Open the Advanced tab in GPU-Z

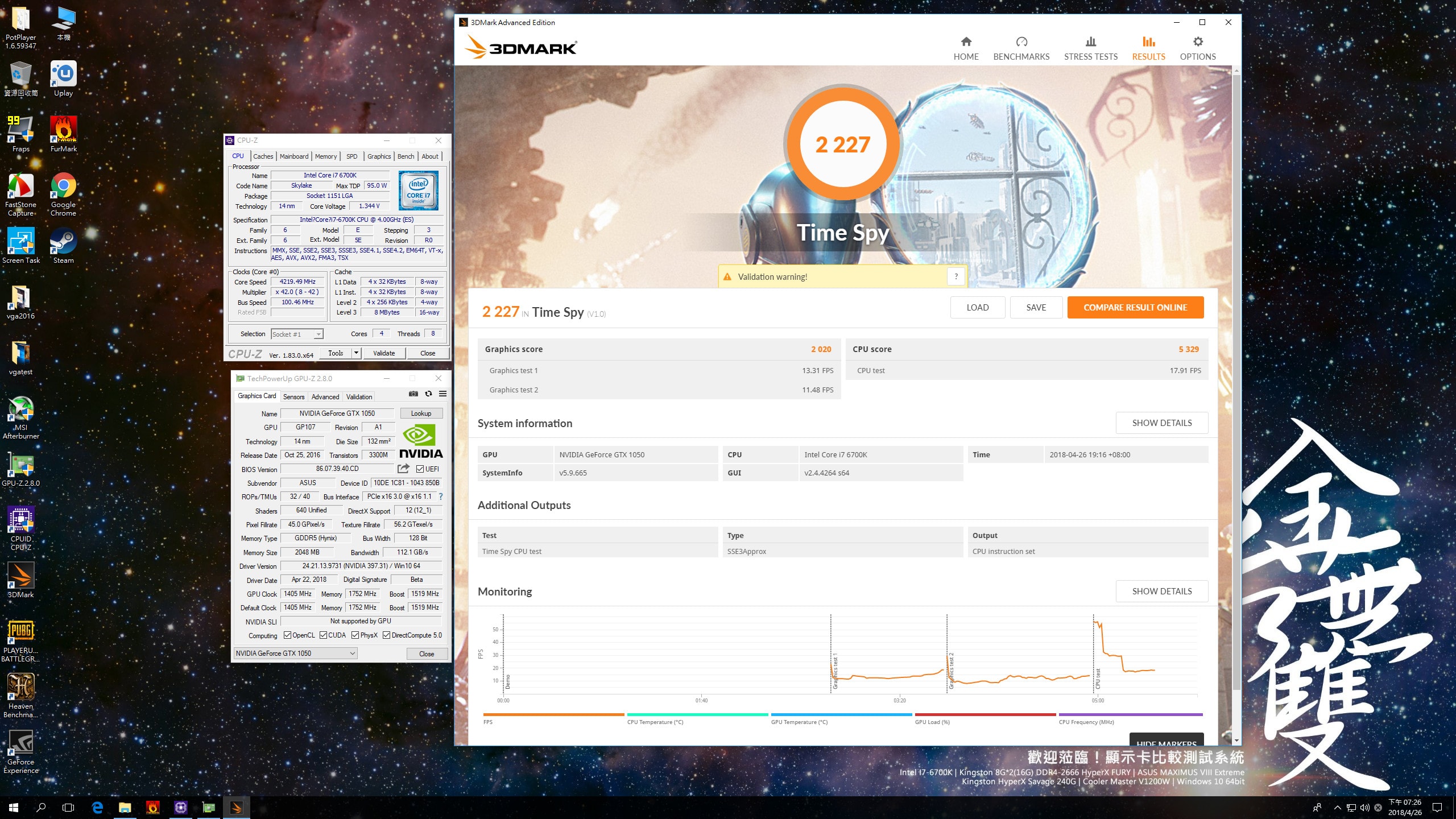click(325, 397)
